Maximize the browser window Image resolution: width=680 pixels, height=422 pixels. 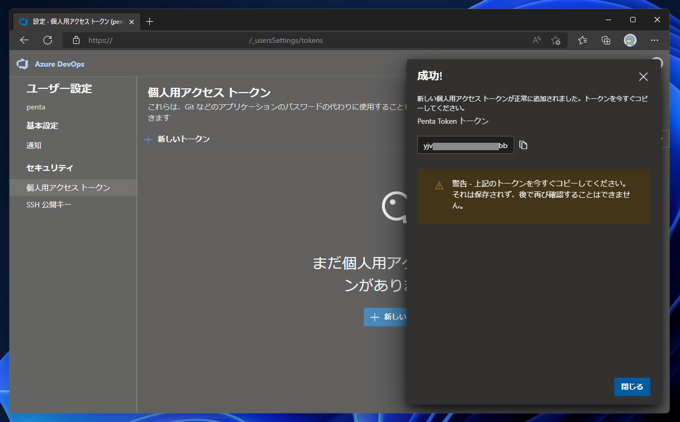[633, 20]
